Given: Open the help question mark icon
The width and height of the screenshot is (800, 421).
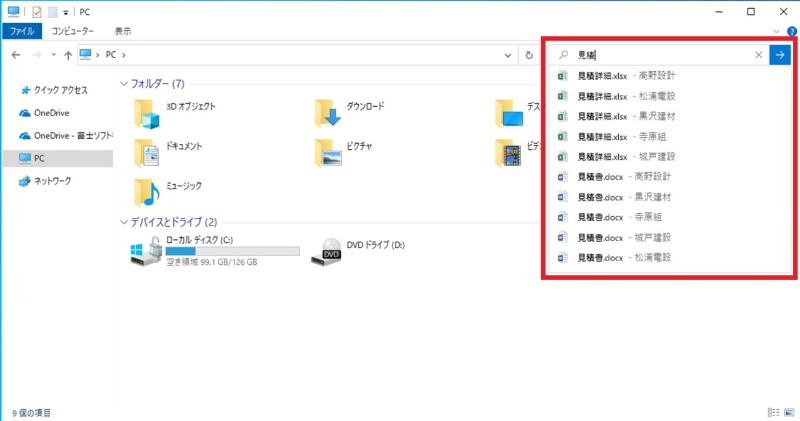Looking at the screenshot, I should click(791, 32).
